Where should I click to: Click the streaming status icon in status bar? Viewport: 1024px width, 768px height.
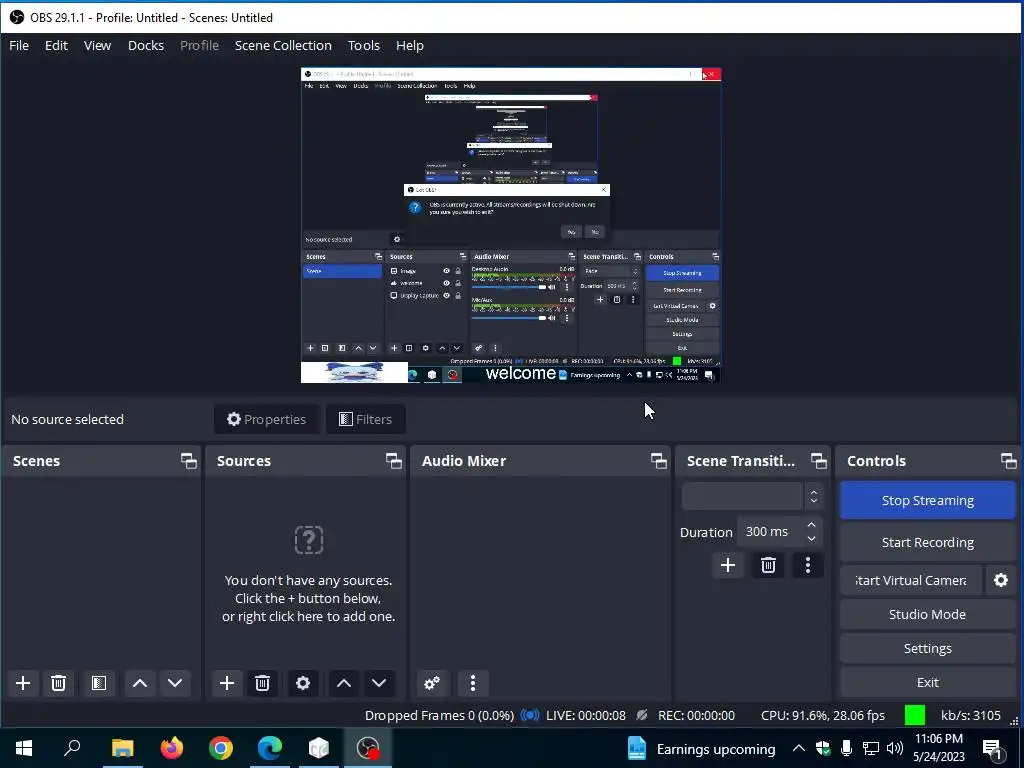530,715
